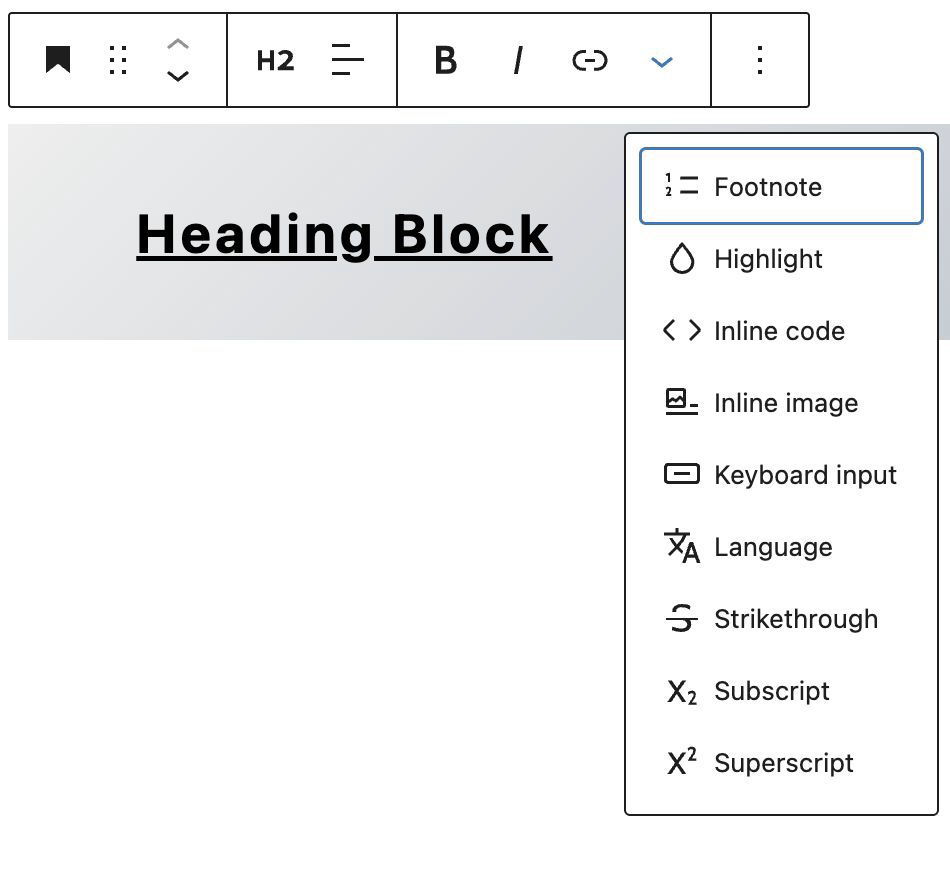Screen dimensions: 950x896
Task: Open the block options three-dot menu
Action: click(760, 60)
